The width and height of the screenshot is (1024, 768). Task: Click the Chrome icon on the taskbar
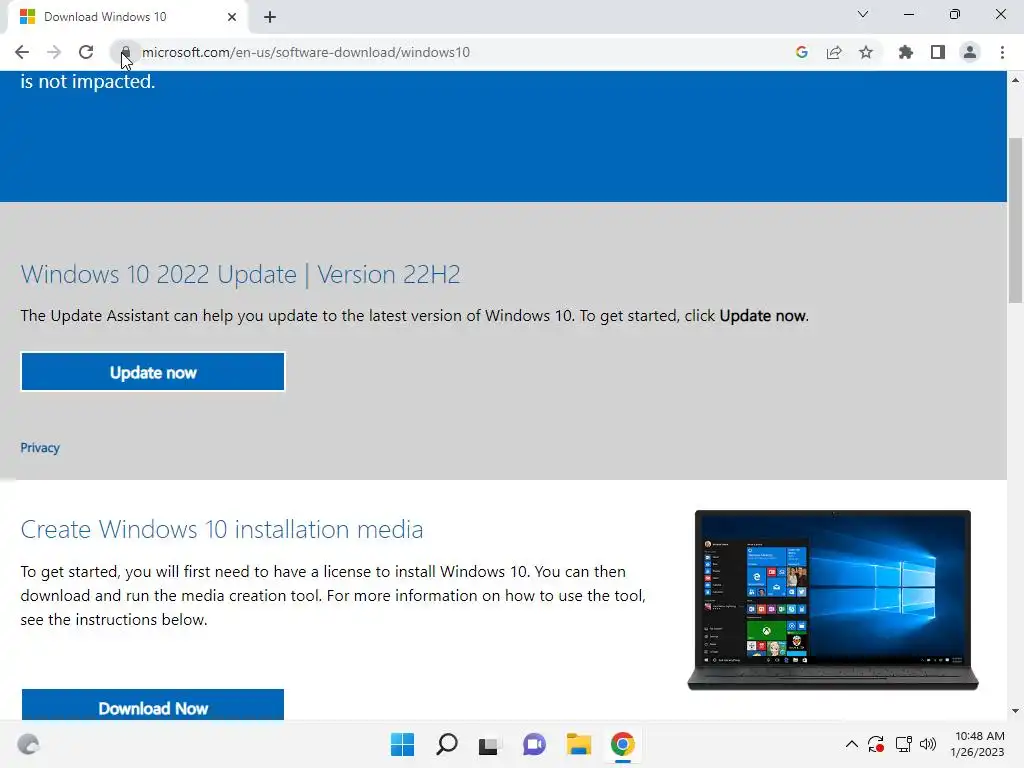pos(623,744)
